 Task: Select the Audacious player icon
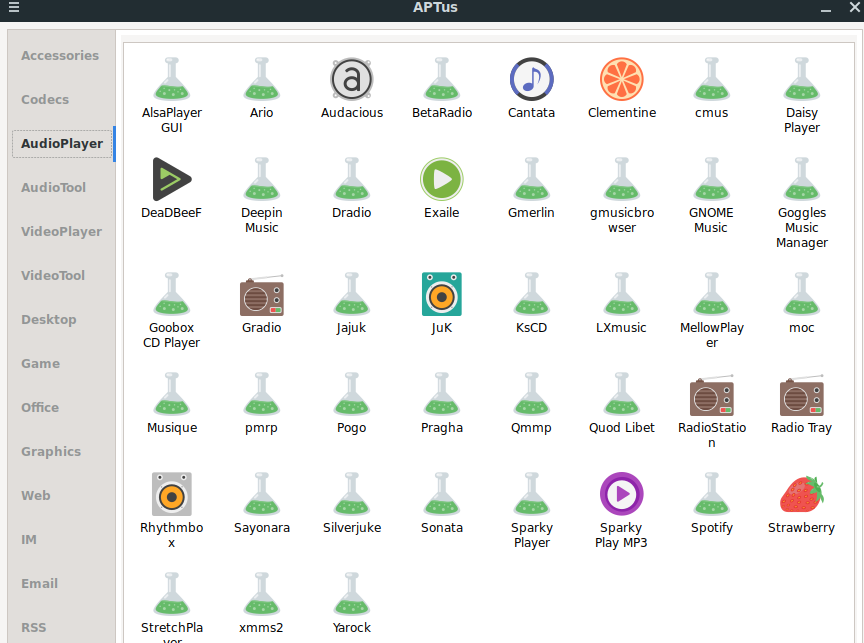[x=352, y=79]
